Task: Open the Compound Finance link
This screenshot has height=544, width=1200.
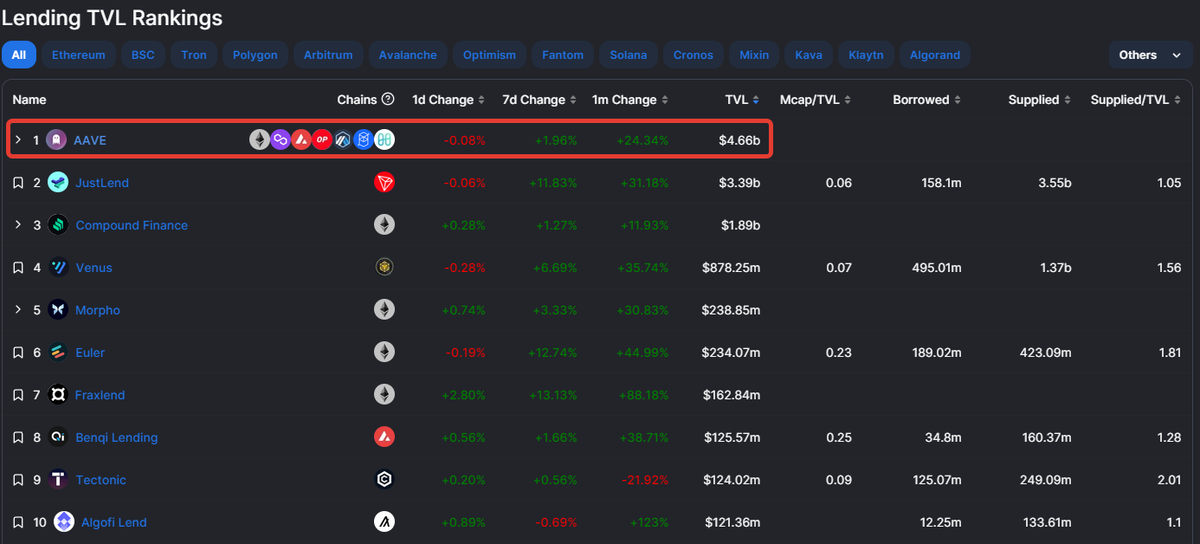Action: click(132, 225)
